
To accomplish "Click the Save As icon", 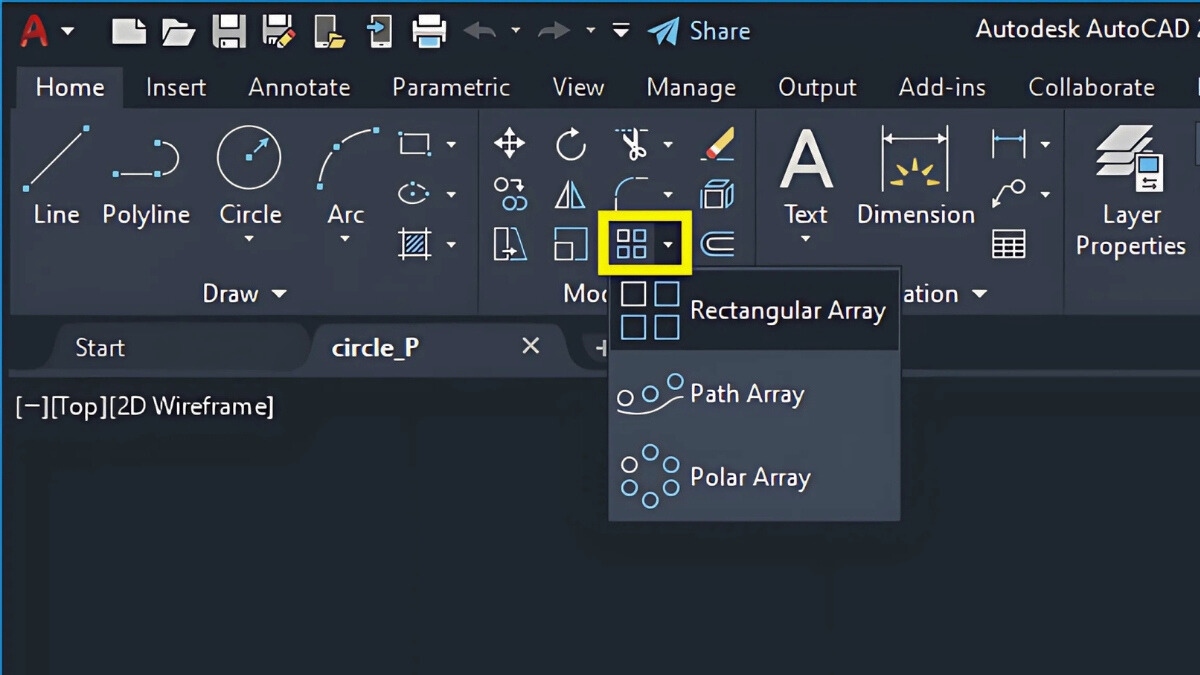I will click(279, 31).
